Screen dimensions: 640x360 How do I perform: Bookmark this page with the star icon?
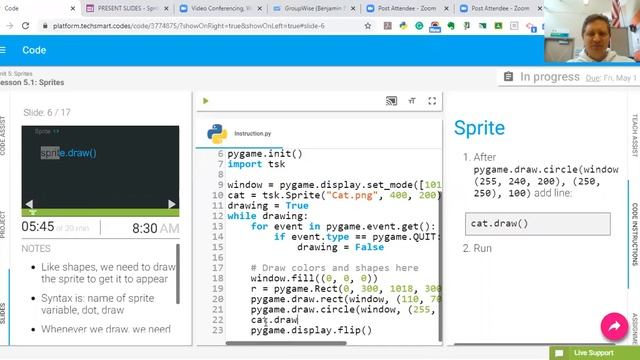368,26
